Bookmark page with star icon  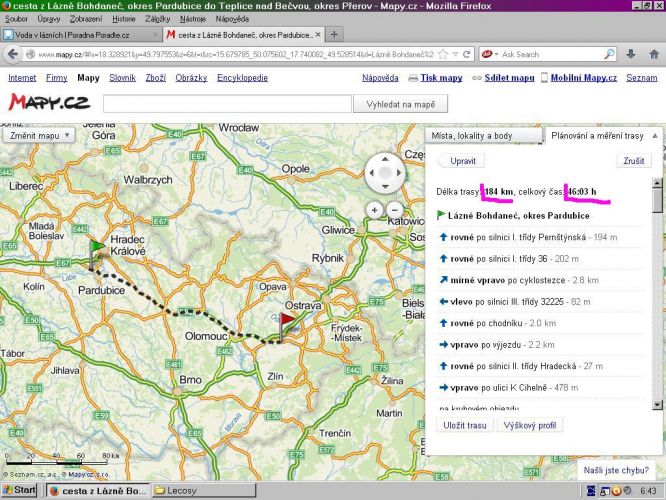pyautogui.click(x=443, y=54)
